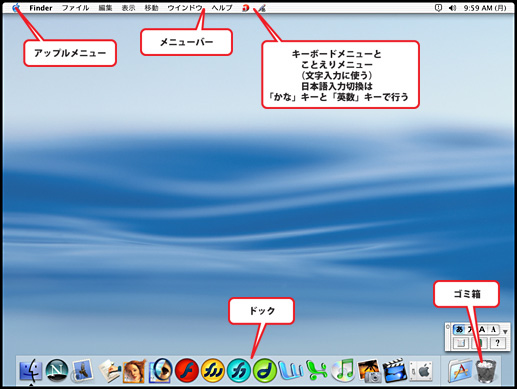Open the Kotoeri pencil menu in menu bar

[x=262, y=8]
